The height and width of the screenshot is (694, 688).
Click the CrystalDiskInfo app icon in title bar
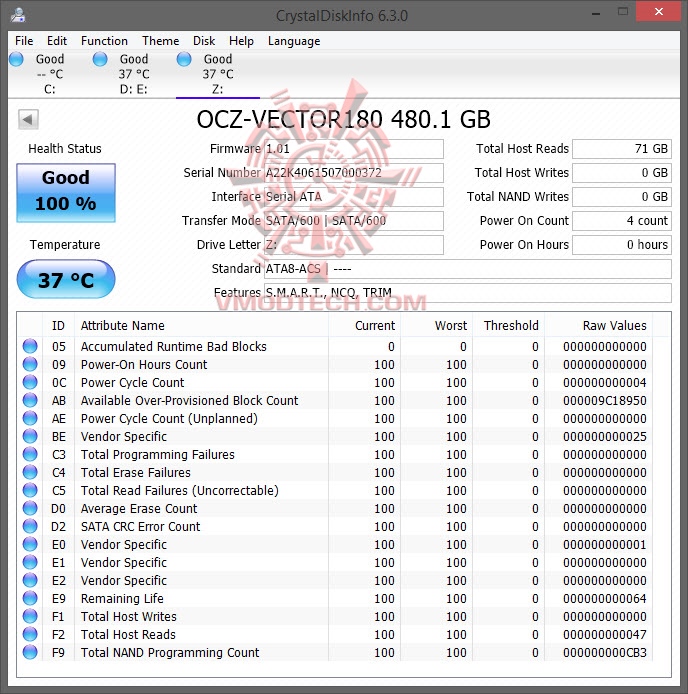pyautogui.click(x=18, y=15)
